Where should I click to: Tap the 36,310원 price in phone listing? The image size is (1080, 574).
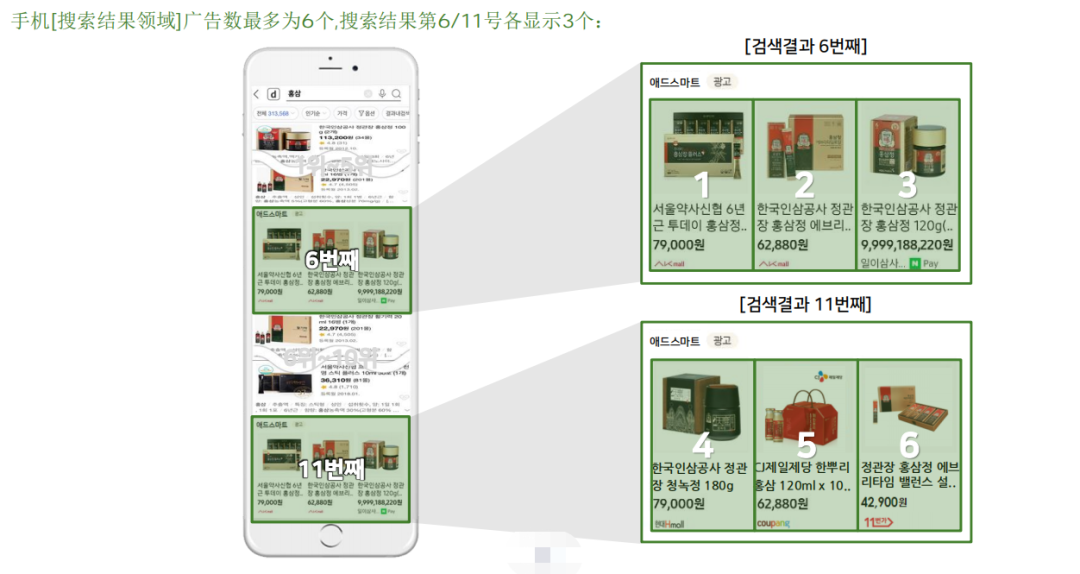[337, 380]
